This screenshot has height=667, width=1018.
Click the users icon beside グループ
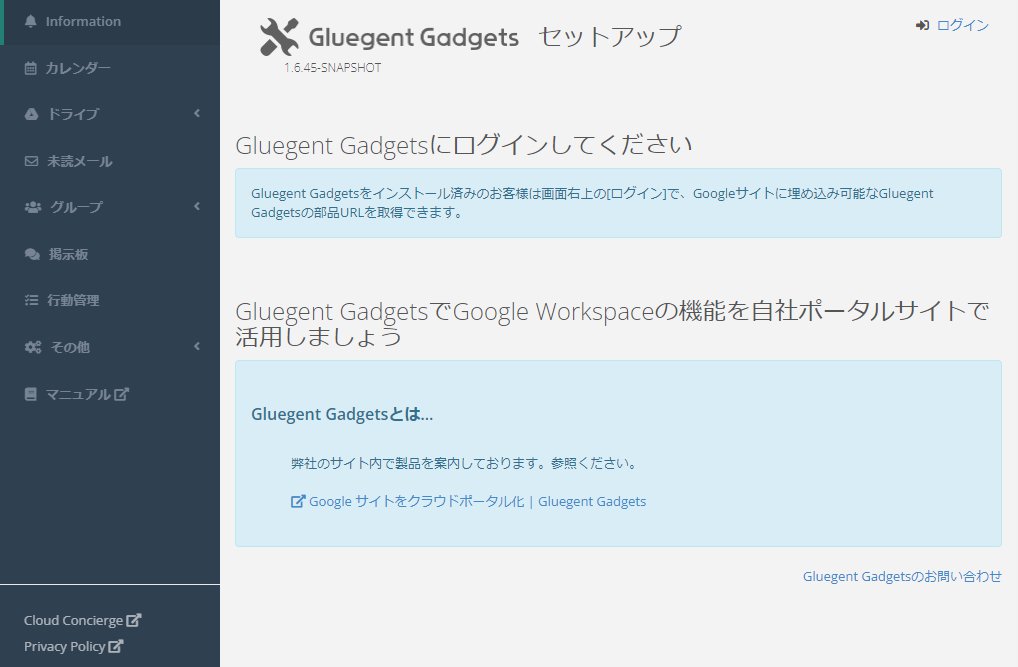click(x=32, y=207)
